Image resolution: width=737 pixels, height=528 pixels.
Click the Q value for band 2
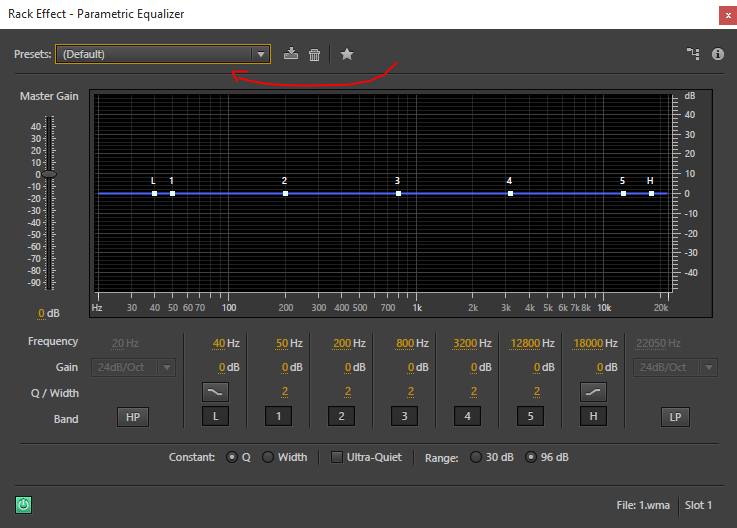348,392
